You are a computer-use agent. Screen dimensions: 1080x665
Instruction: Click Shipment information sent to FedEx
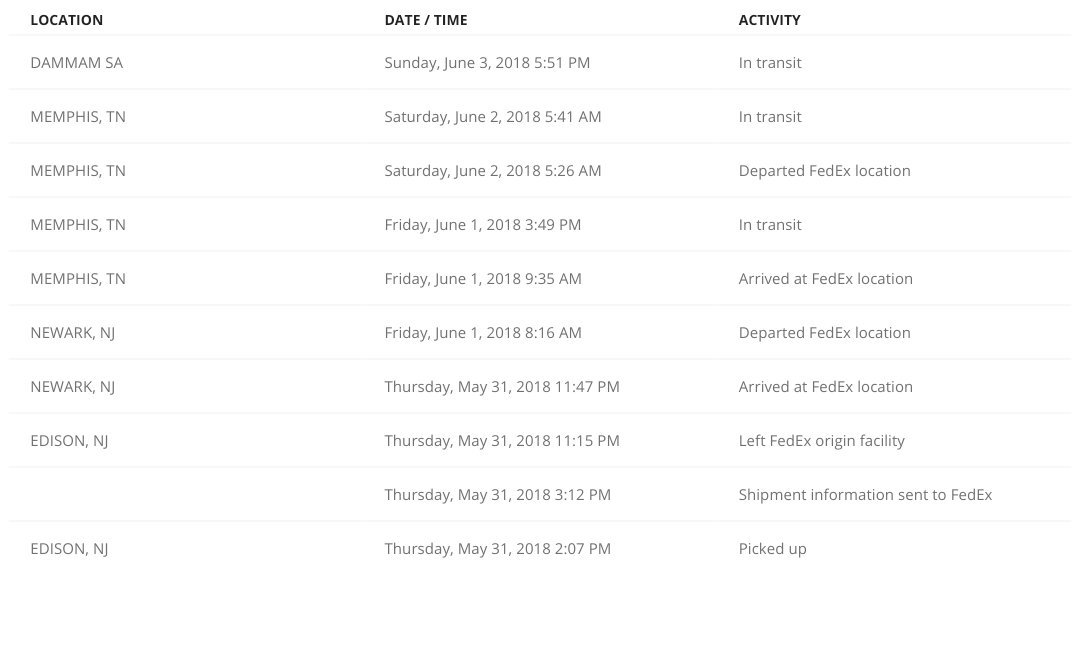tap(865, 495)
